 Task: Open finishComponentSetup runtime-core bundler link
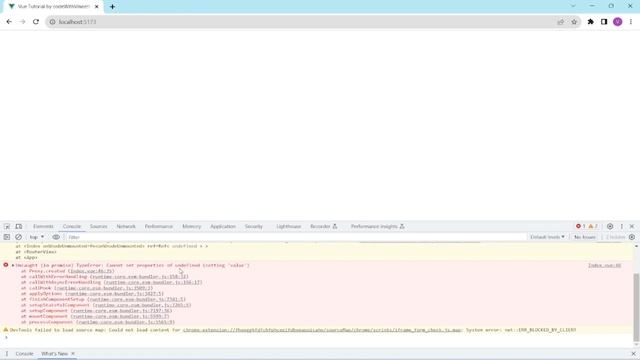click(x=136, y=300)
